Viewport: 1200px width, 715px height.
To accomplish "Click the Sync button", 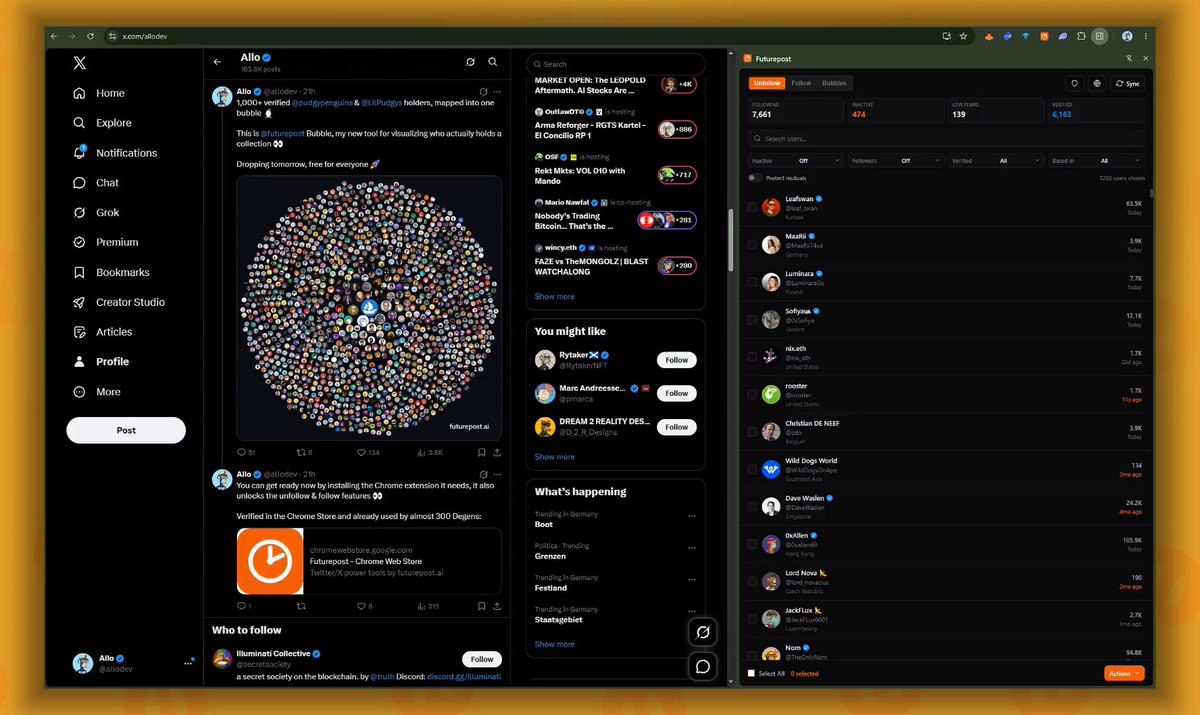I will pyautogui.click(x=1128, y=83).
